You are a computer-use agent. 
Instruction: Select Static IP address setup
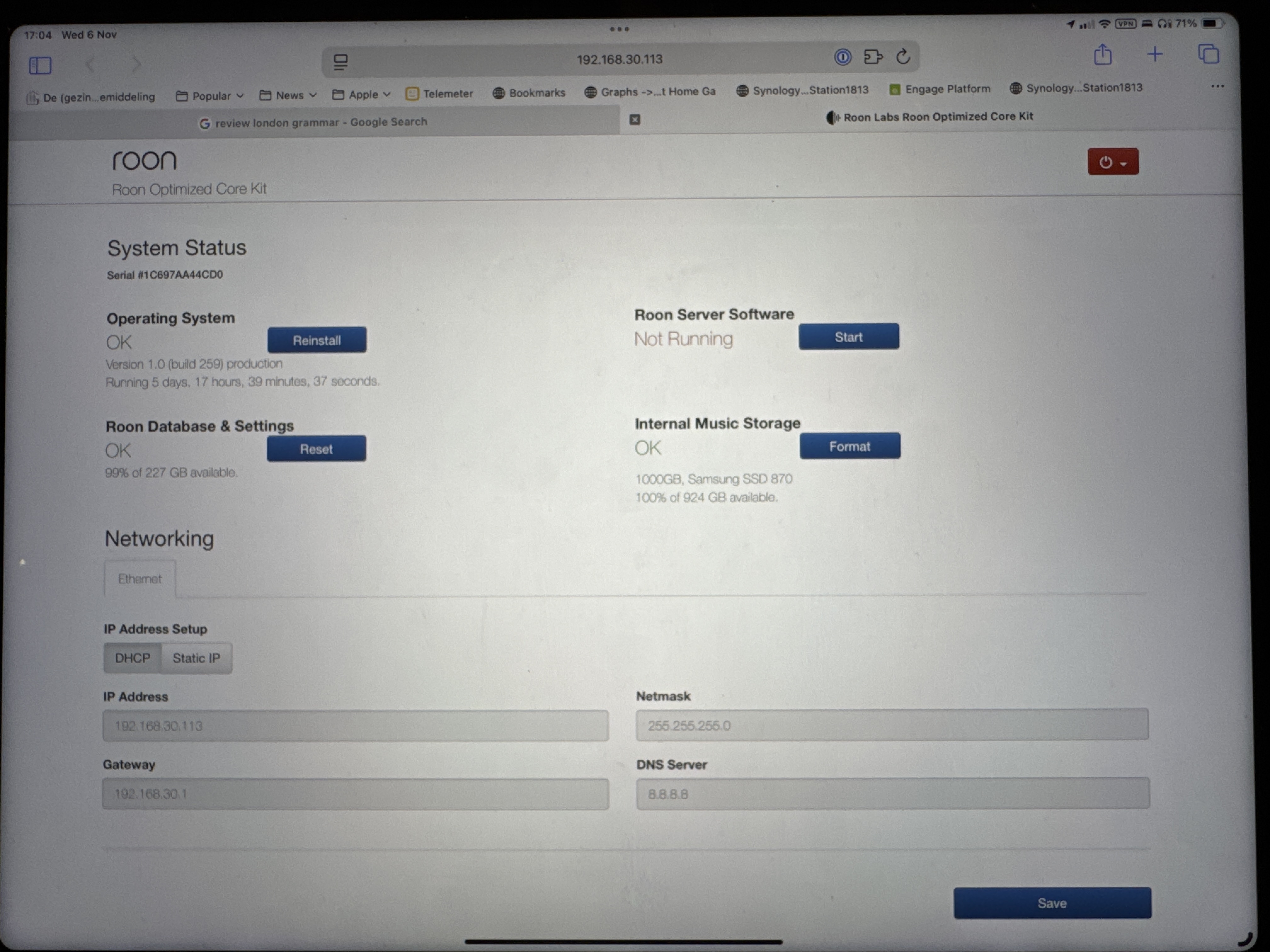(x=196, y=658)
